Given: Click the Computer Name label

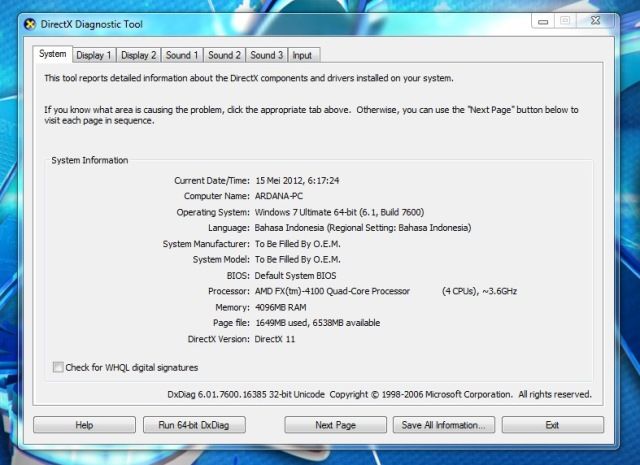Looking at the screenshot, I should click(216, 196).
